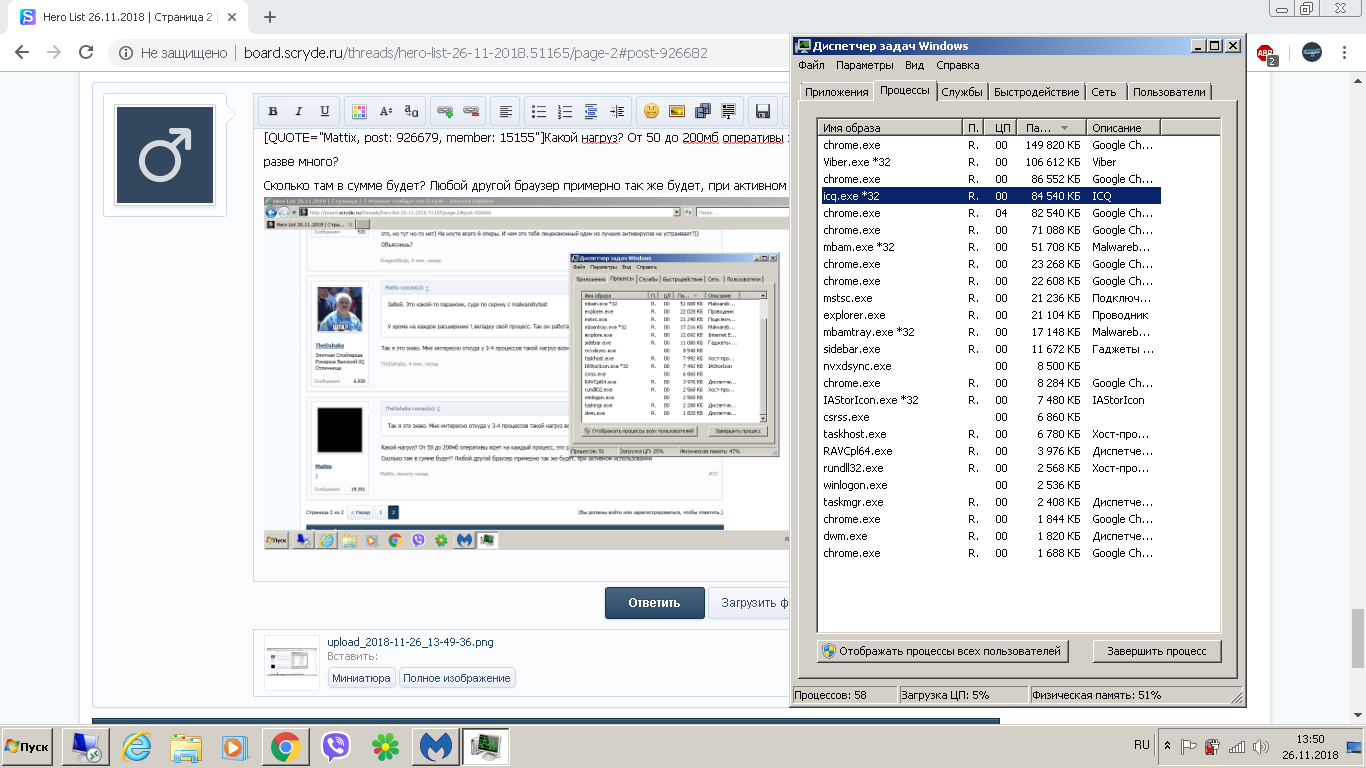This screenshot has height=768, width=1366.
Task: Switch to the Быстродействие tab
Action: tap(1037, 92)
